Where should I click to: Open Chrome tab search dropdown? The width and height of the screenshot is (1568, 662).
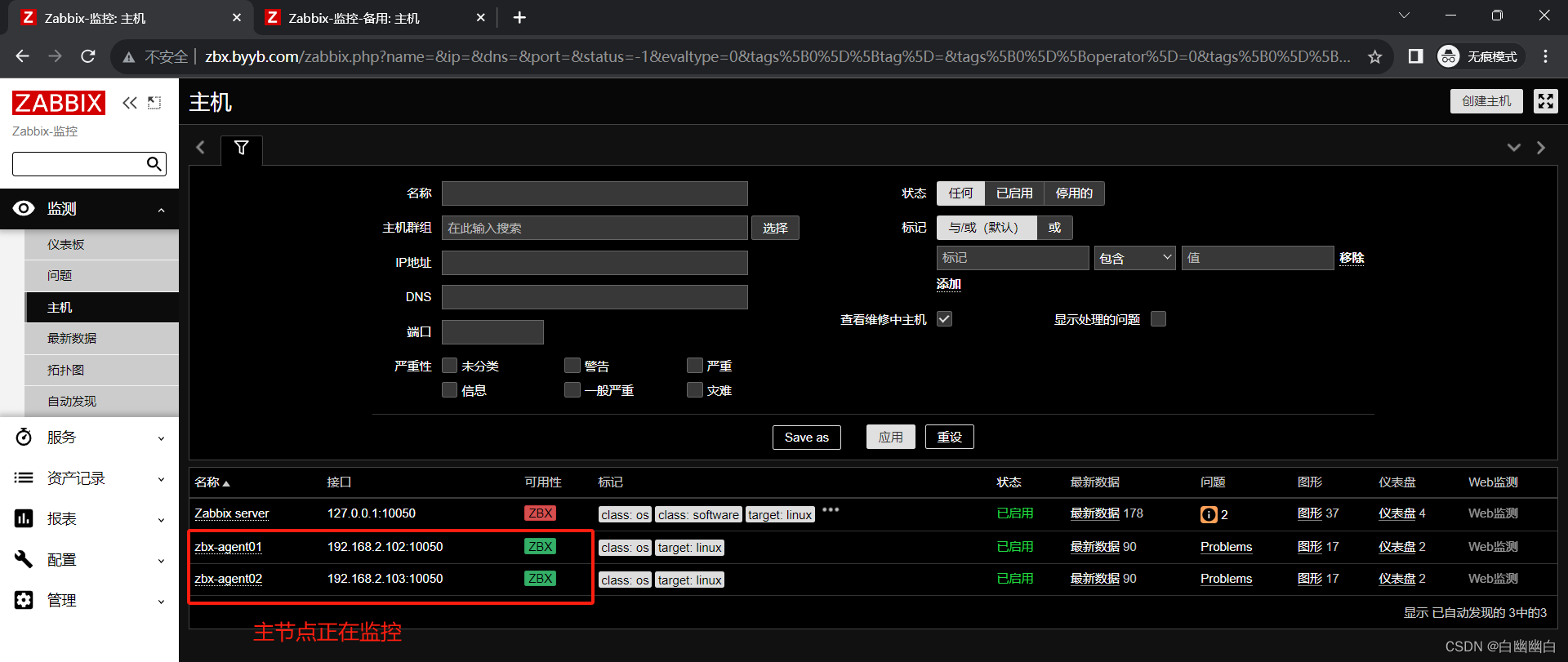(1404, 16)
